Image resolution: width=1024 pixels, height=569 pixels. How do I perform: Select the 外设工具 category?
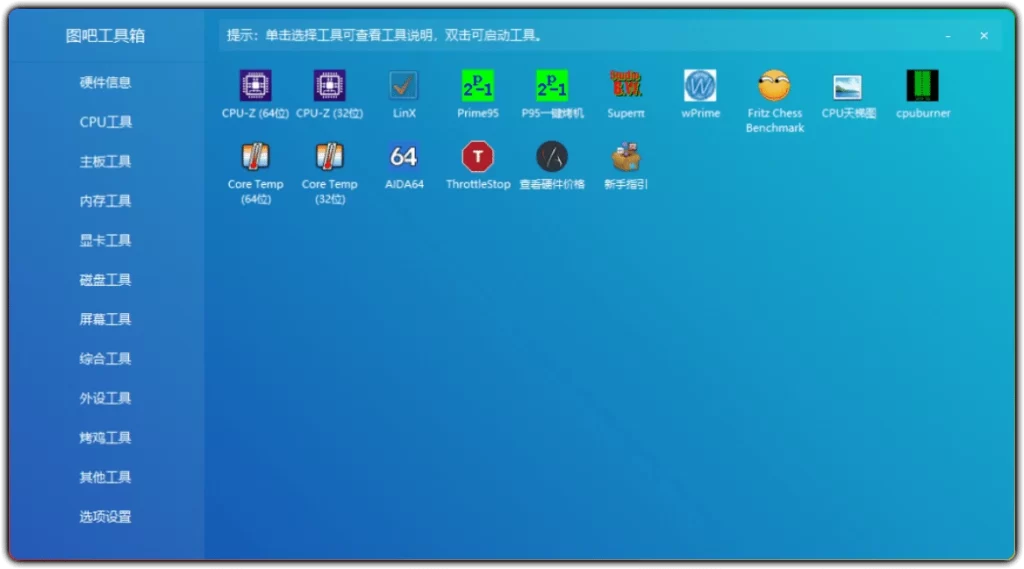(x=105, y=398)
